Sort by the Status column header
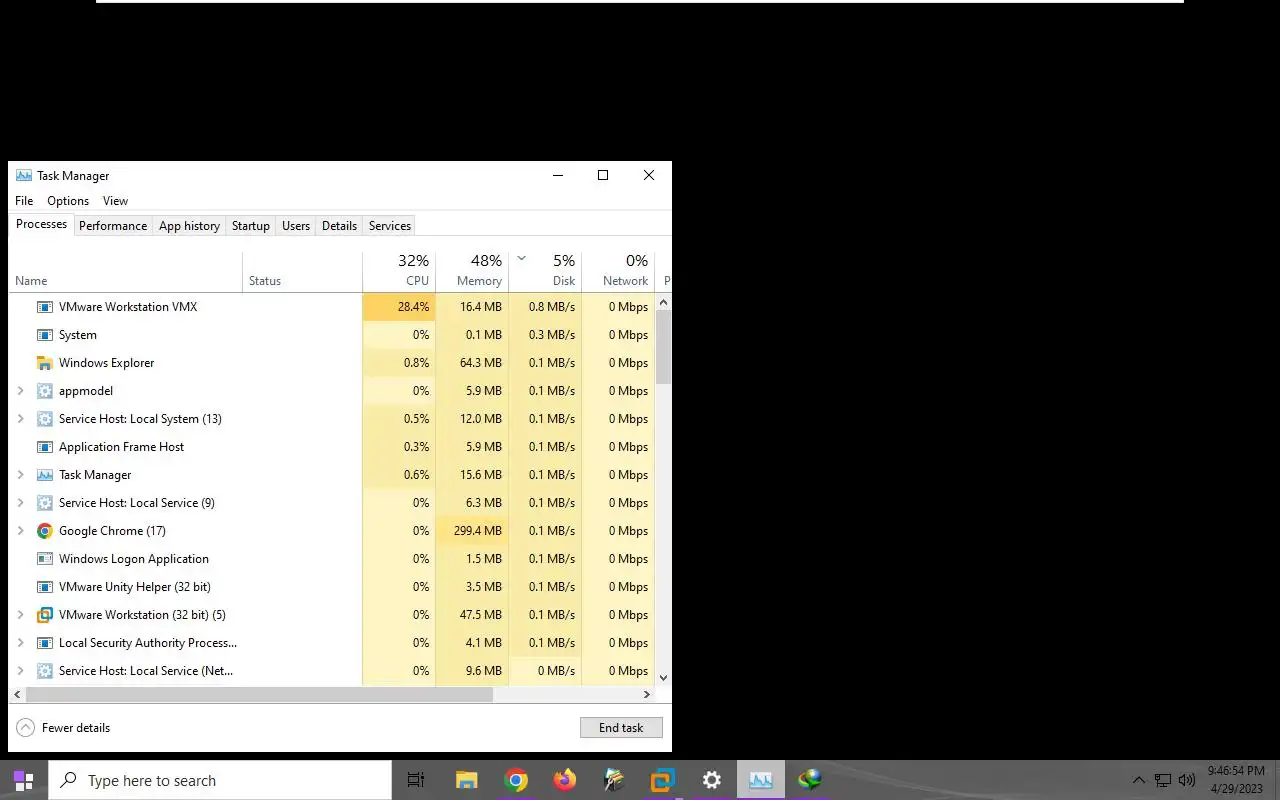 [x=302, y=271]
